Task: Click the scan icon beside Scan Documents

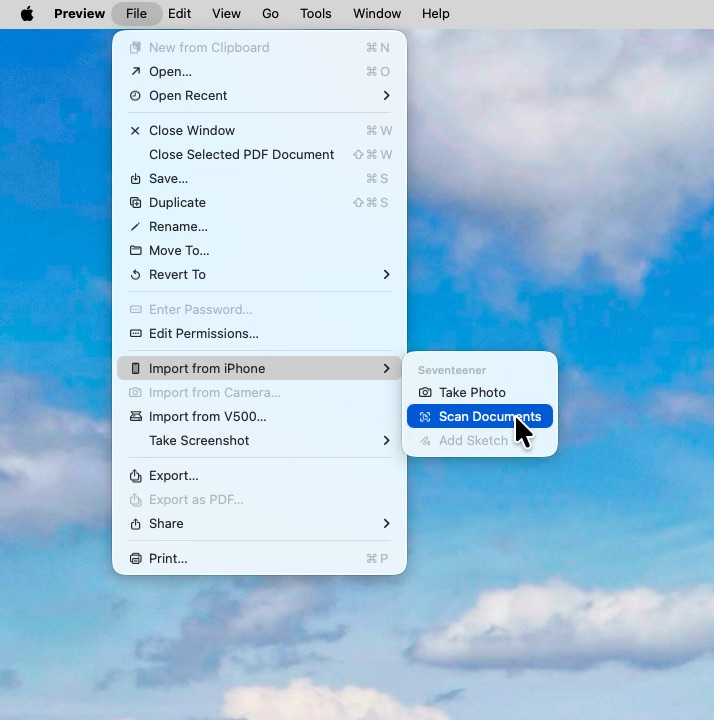Action: (425, 417)
